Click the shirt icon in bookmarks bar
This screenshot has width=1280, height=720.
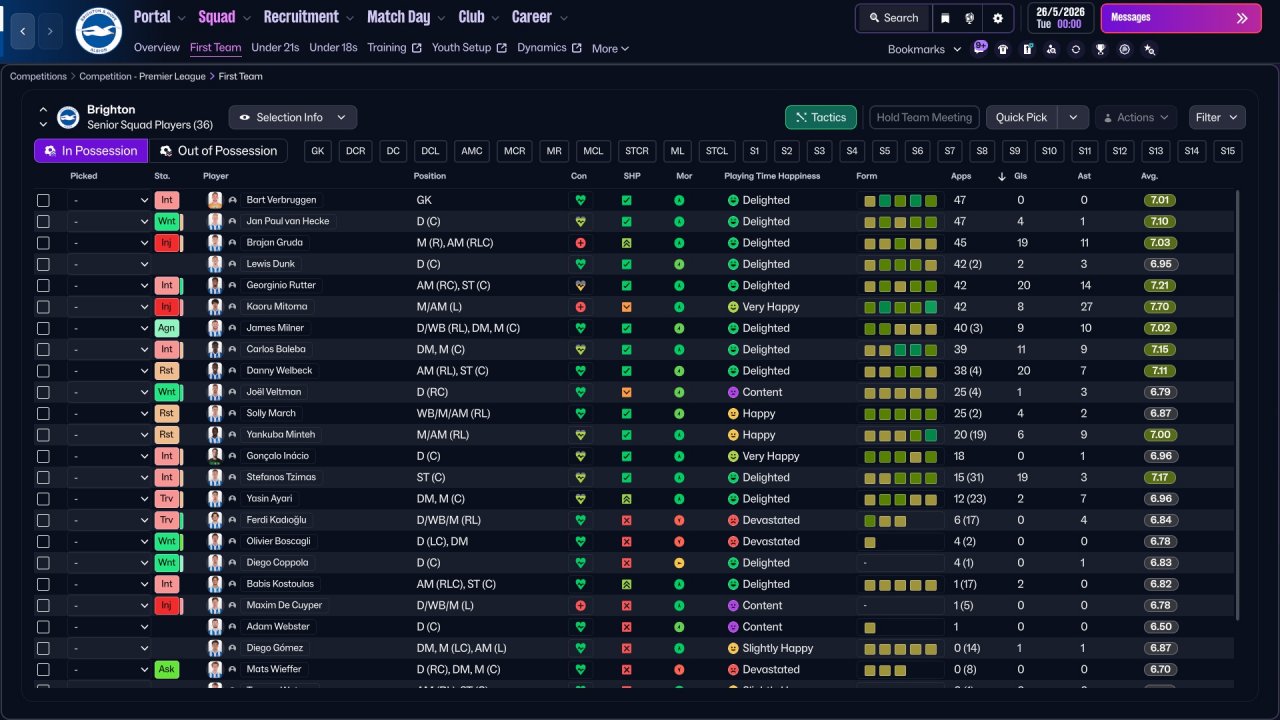tap(1003, 49)
